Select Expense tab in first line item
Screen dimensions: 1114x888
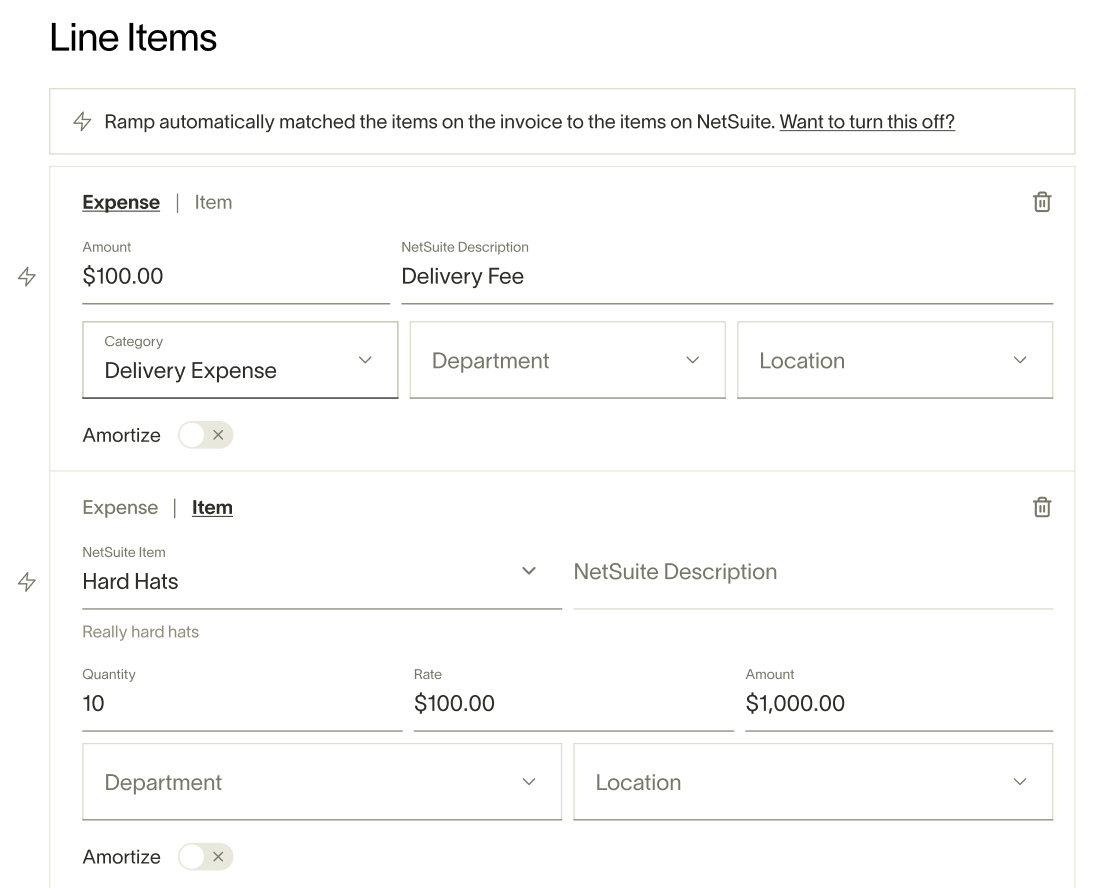[121, 202]
